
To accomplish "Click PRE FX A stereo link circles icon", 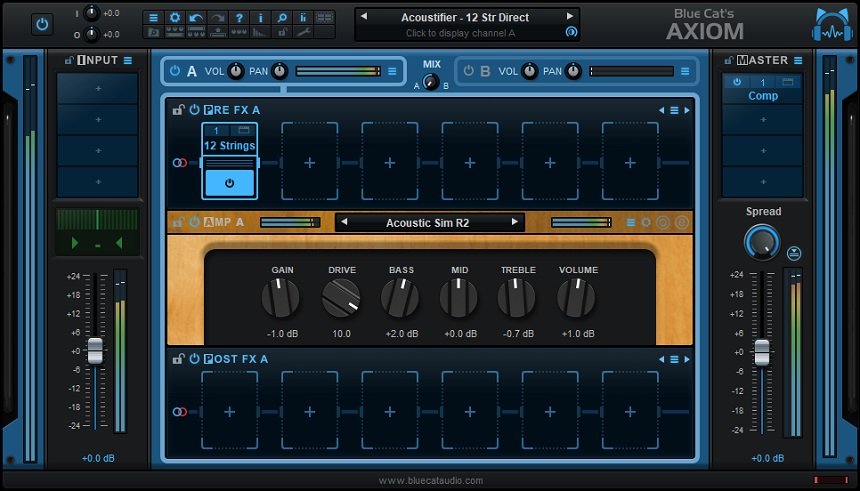I will 179,163.
